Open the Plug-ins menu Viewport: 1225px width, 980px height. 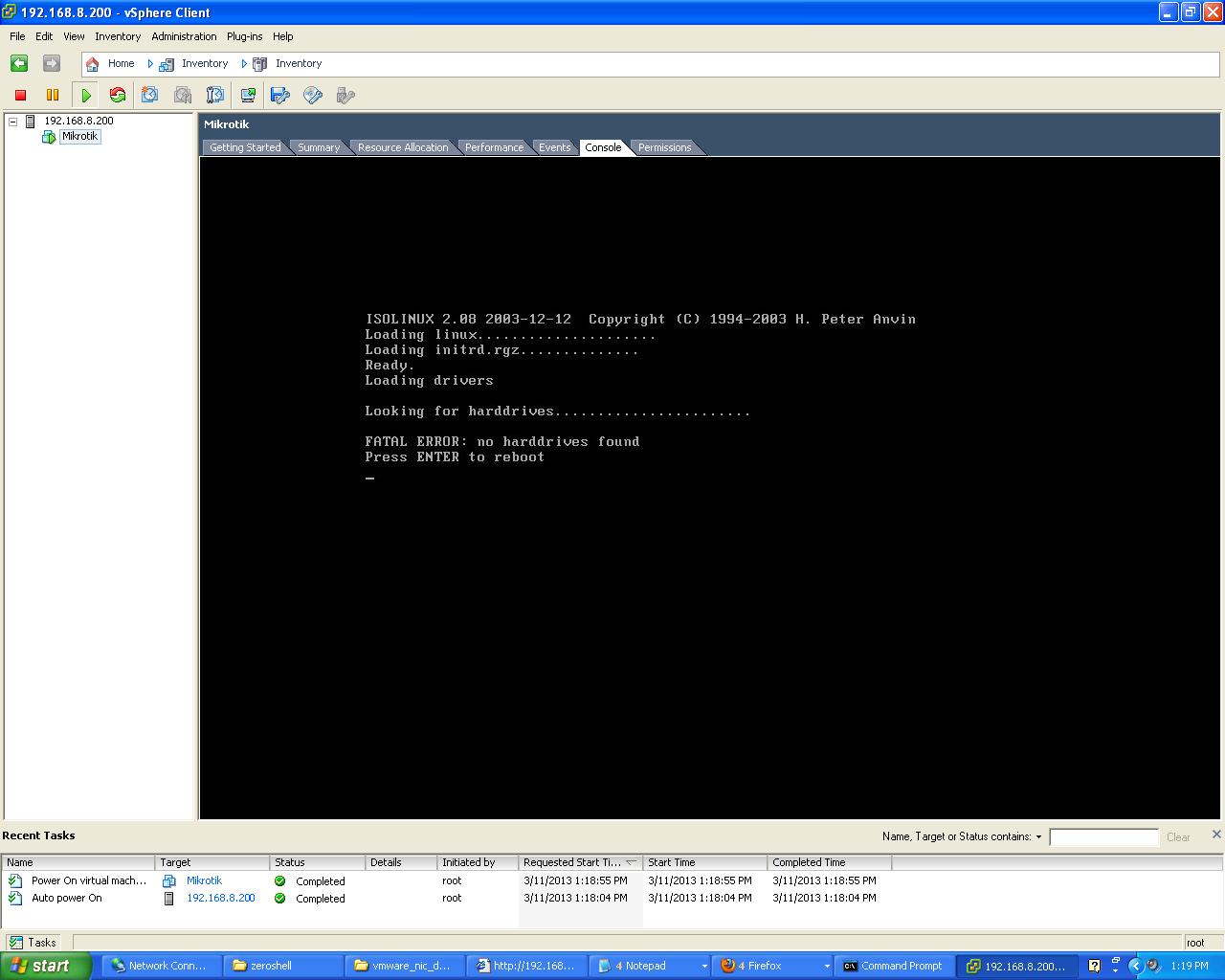244,36
